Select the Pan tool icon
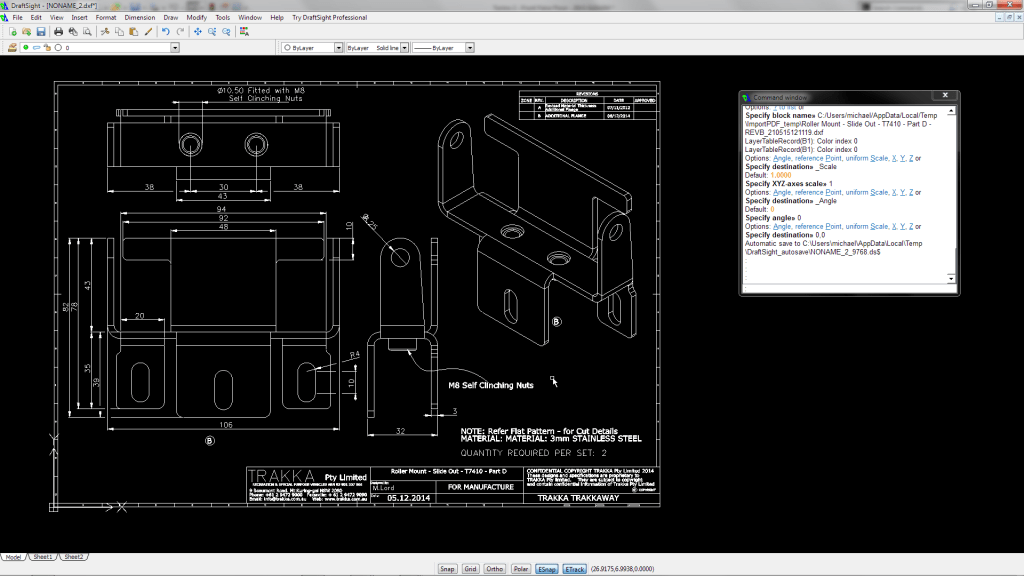The image size is (1024, 576). coord(198,32)
